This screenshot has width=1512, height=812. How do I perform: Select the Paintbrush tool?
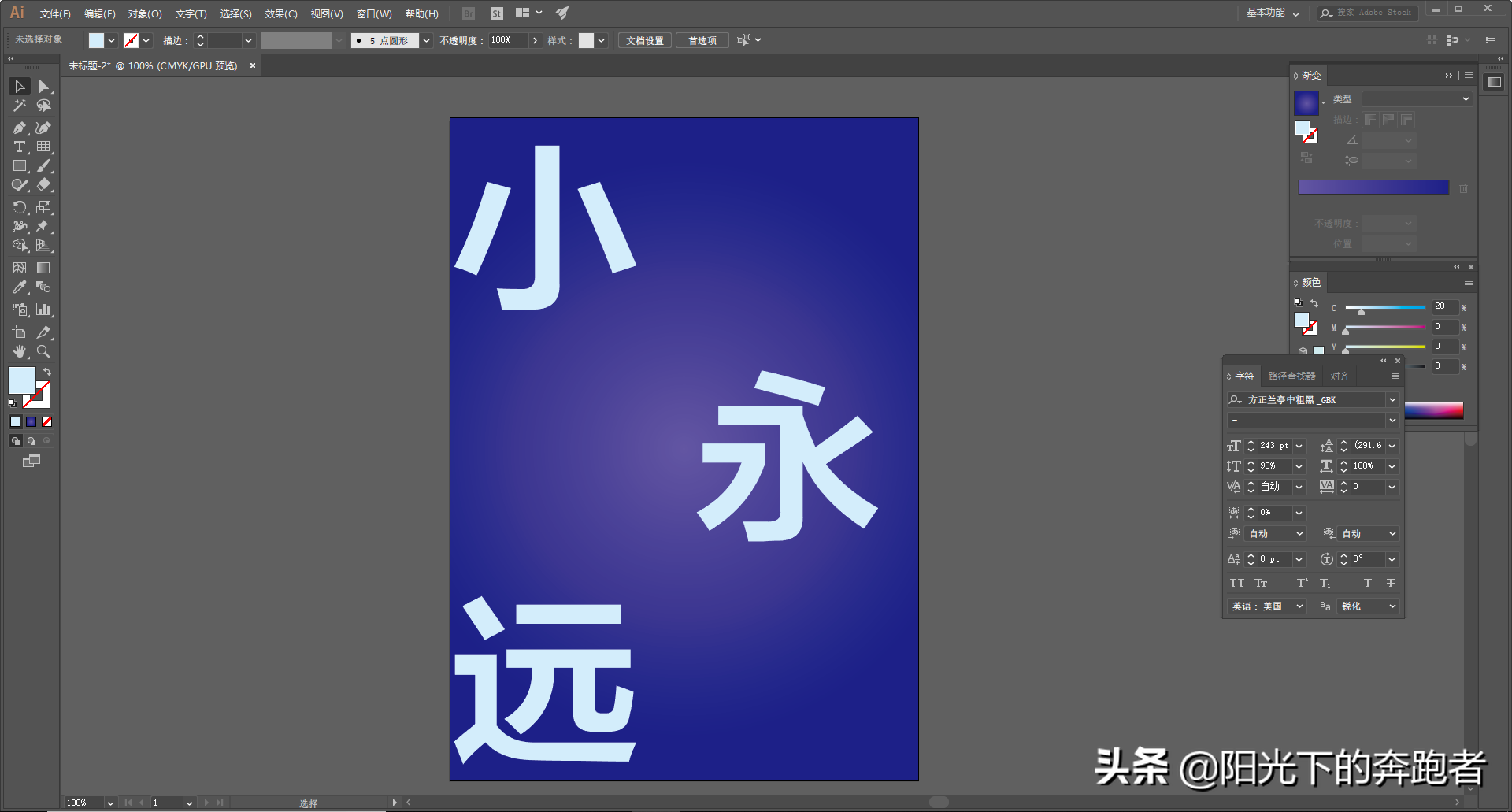coord(44,166)
